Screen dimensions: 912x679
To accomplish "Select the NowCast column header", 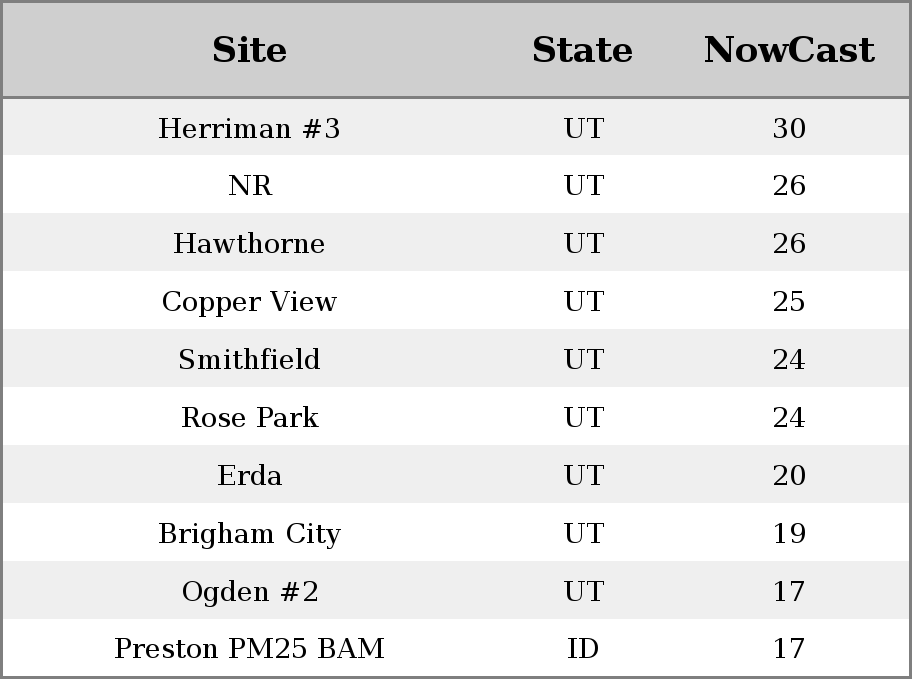I will click(x=789, y=50).
